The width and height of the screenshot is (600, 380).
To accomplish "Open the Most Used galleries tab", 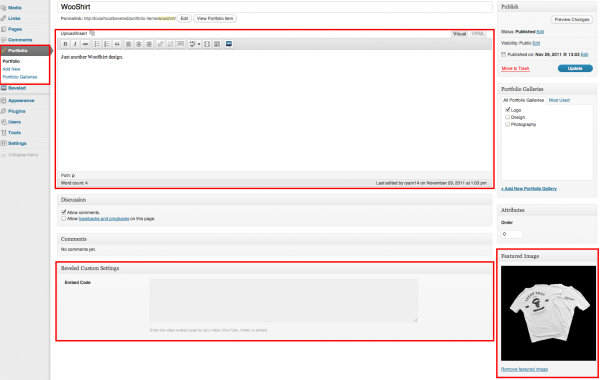I will pos(559,100).
